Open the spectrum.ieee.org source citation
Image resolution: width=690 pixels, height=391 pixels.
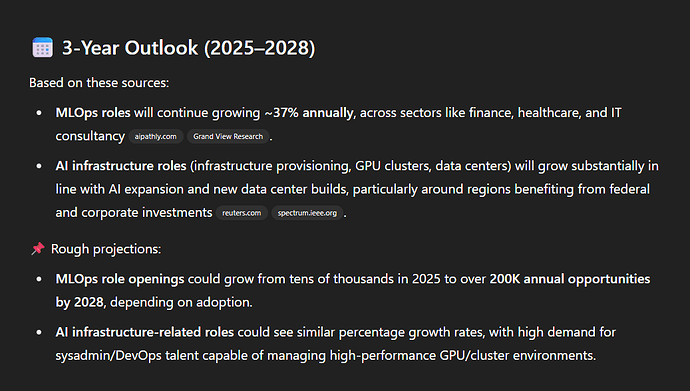(307, 213)
